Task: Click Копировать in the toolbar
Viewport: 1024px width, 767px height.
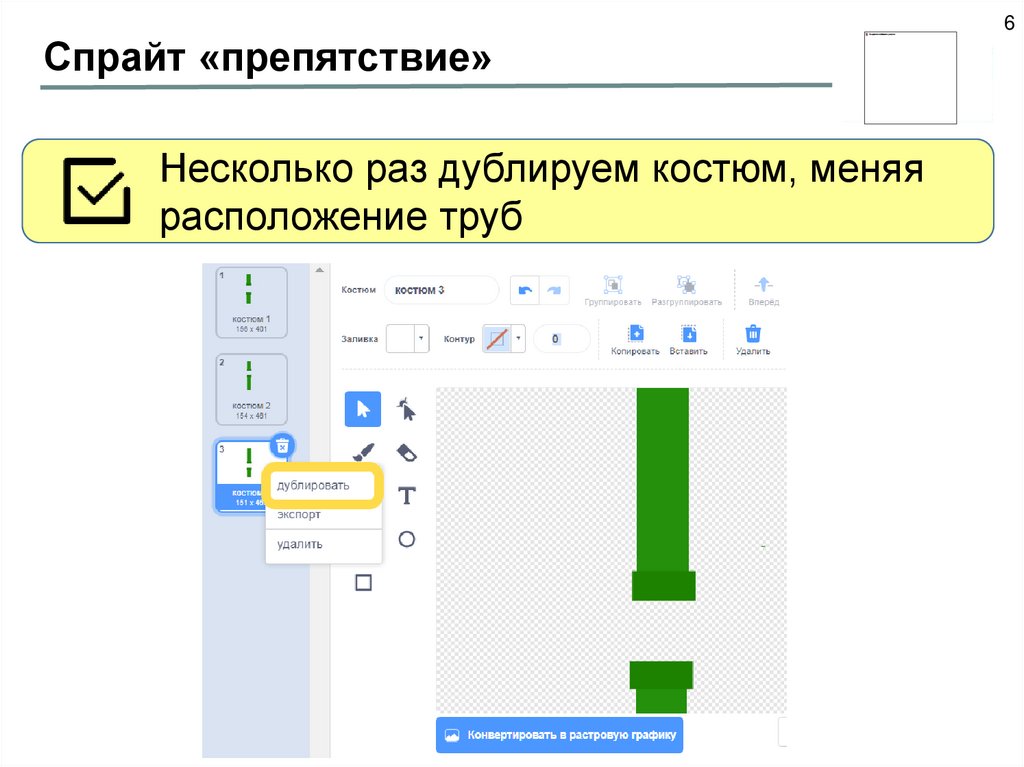Action: 635,340
